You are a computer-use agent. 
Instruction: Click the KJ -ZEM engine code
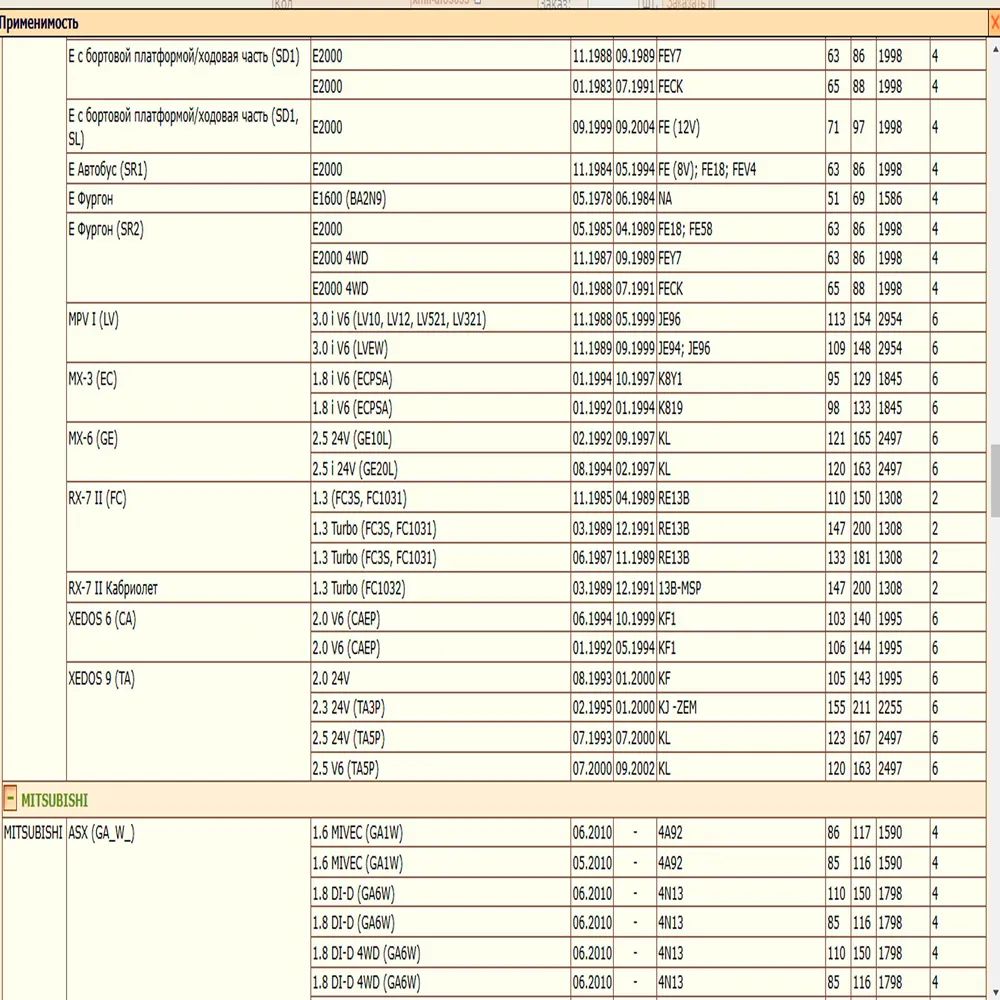(682, 708)
